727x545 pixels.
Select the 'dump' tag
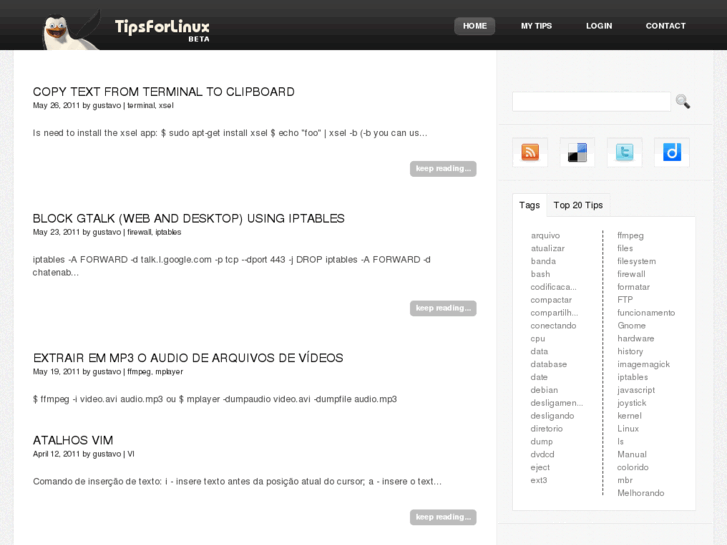click(542, 442)
